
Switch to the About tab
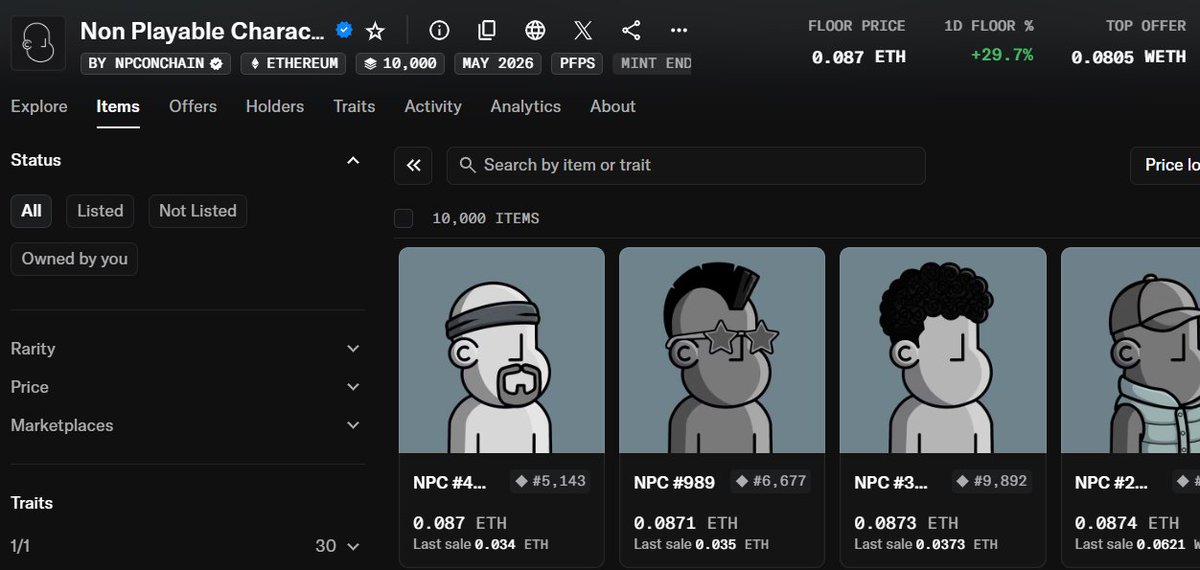[x=613, y=106]
